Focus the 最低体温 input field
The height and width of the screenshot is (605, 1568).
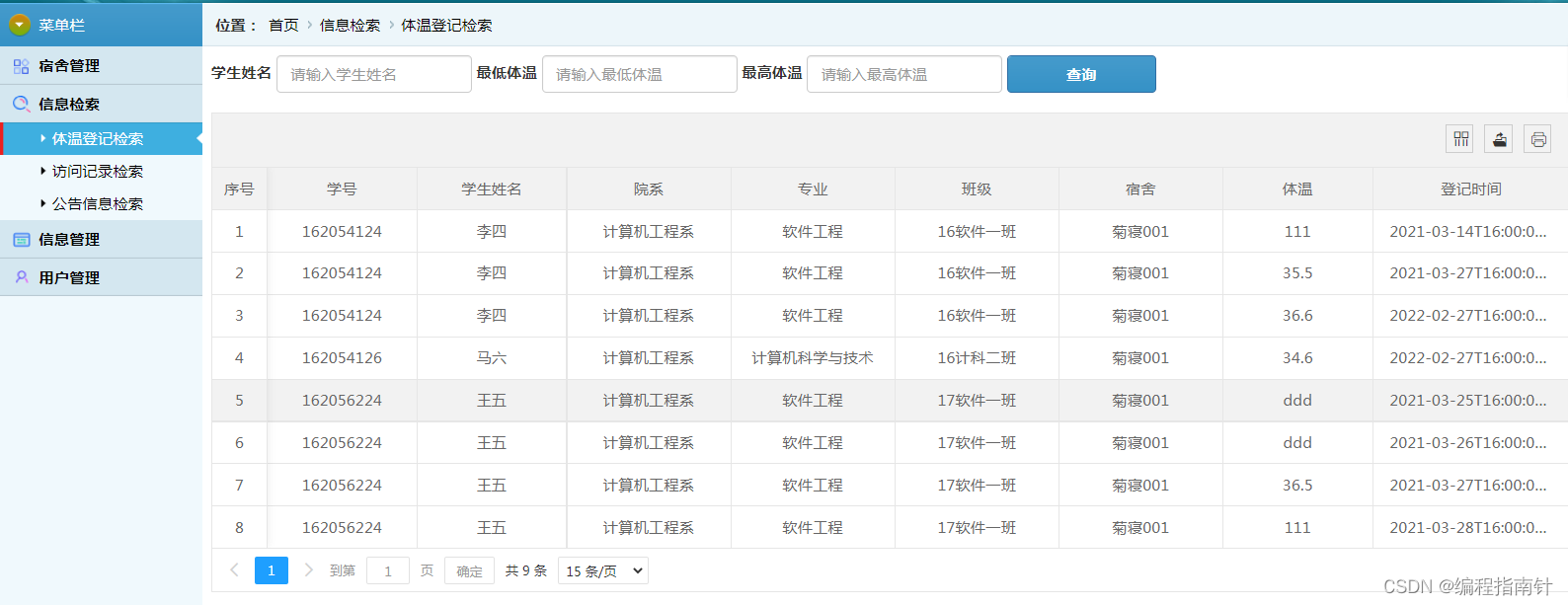tap(640, 74)
